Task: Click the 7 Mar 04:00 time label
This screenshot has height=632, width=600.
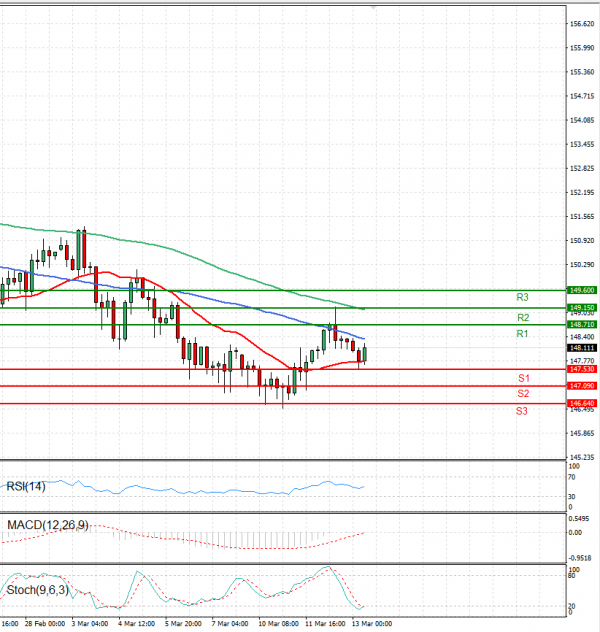Action: [x=230, y=624]
